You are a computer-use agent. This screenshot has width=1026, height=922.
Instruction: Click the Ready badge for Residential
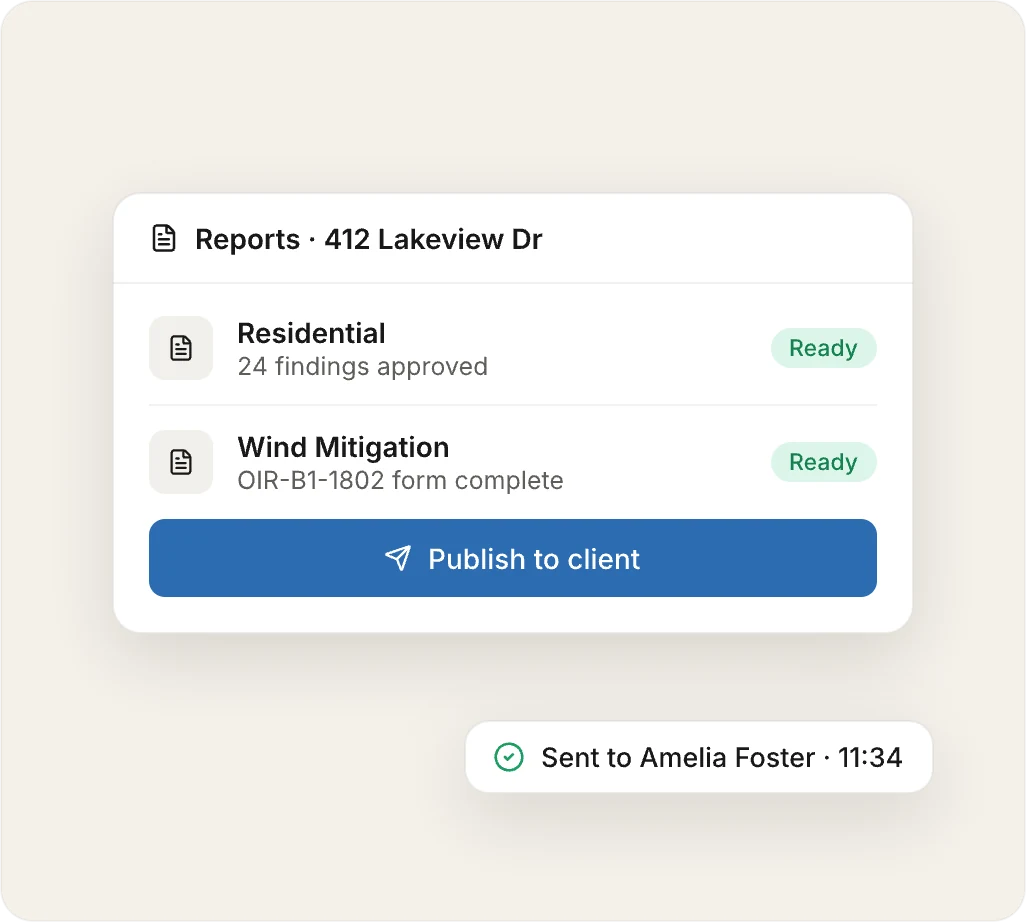click(x=823, y=348)
